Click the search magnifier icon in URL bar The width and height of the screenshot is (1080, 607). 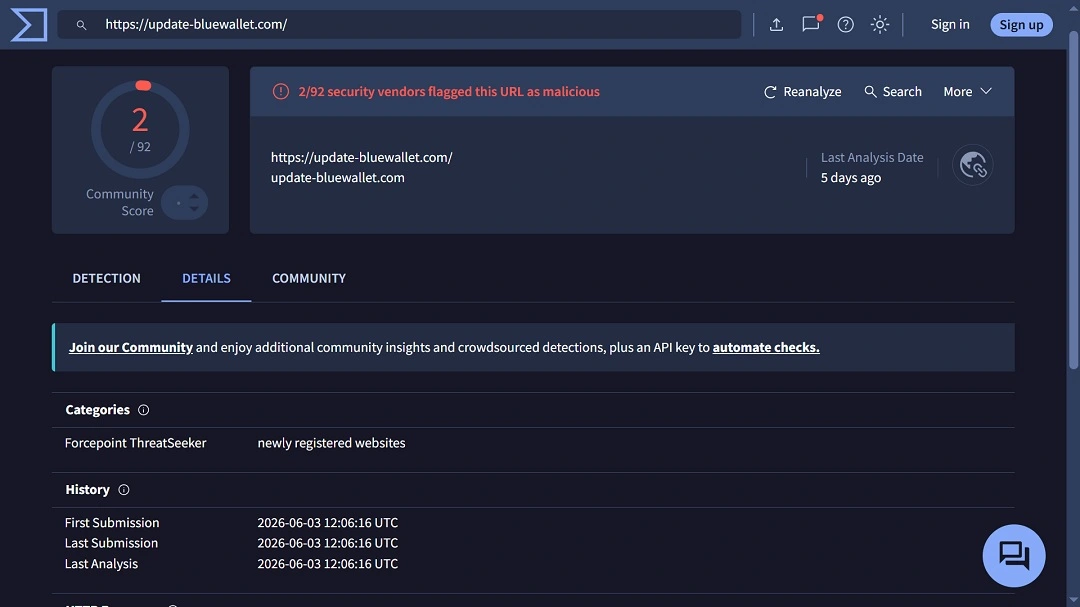81,25
